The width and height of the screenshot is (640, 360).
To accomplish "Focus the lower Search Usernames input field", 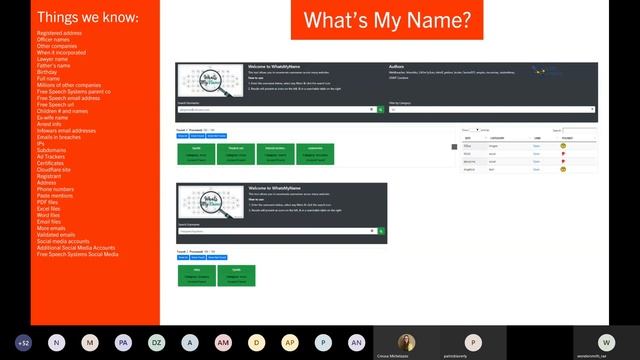I will point(278,231).
